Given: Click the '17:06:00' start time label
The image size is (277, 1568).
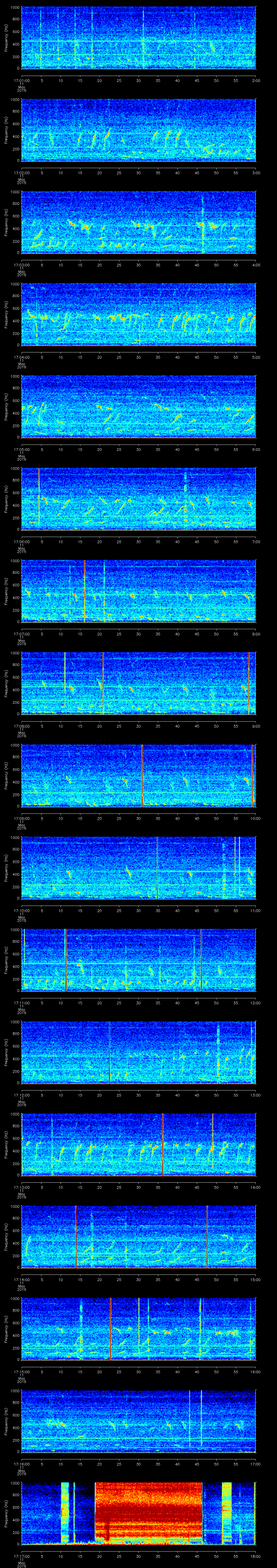Looking at the screenshot, I should 21,542.
